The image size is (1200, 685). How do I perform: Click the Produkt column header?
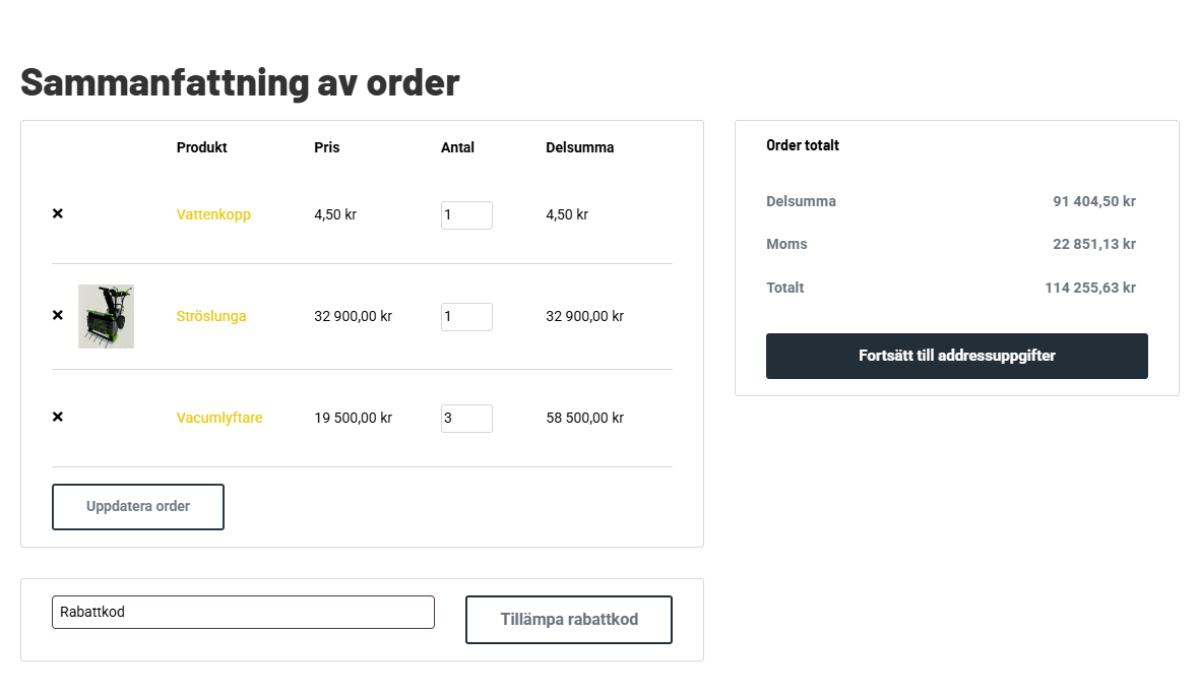[202, 147]
